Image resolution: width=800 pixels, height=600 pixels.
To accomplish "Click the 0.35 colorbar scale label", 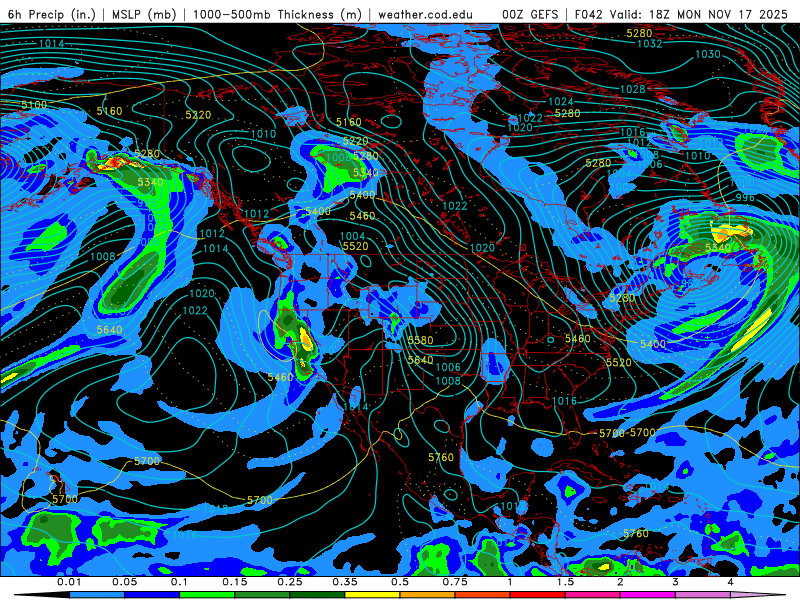I will [x=345, y=582].
